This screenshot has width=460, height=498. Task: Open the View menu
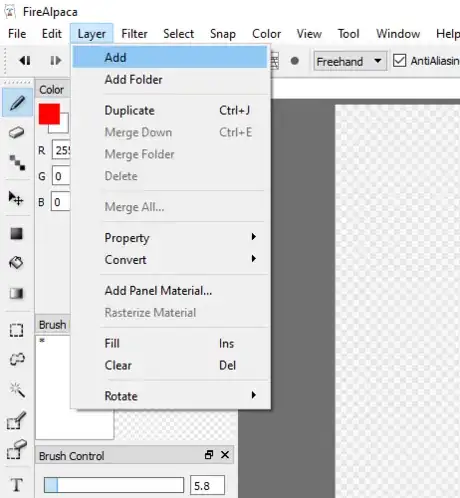click(x=309, y=34)
